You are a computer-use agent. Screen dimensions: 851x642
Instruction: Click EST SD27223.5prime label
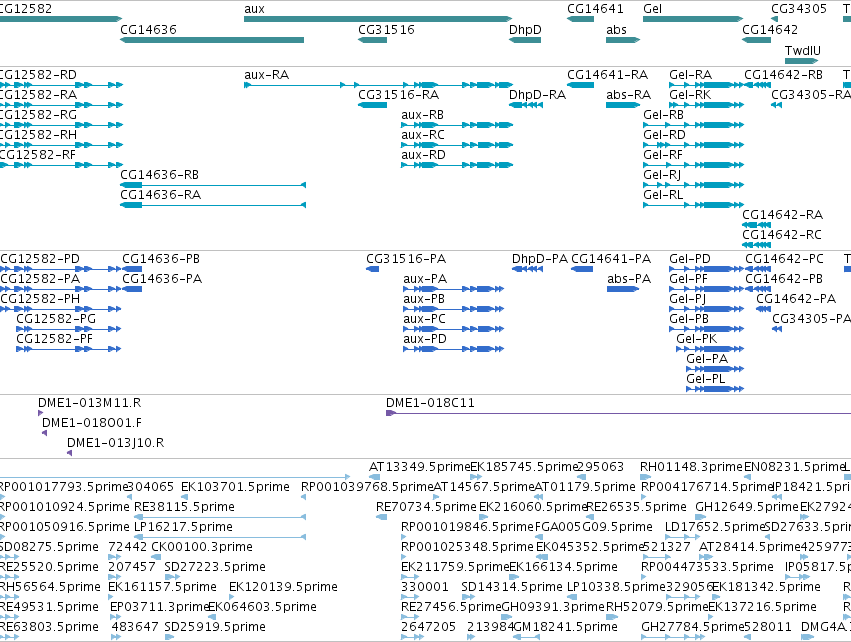pyautogui.click(x=215, y=567)
